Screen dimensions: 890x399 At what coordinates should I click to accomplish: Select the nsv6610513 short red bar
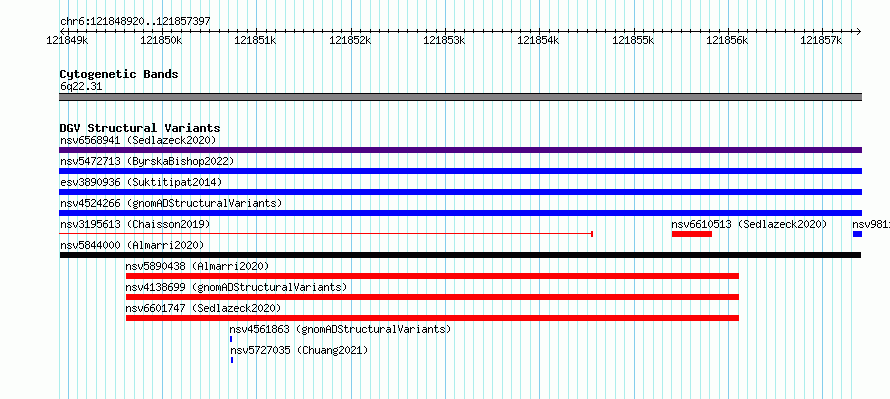tap(691, 234)
